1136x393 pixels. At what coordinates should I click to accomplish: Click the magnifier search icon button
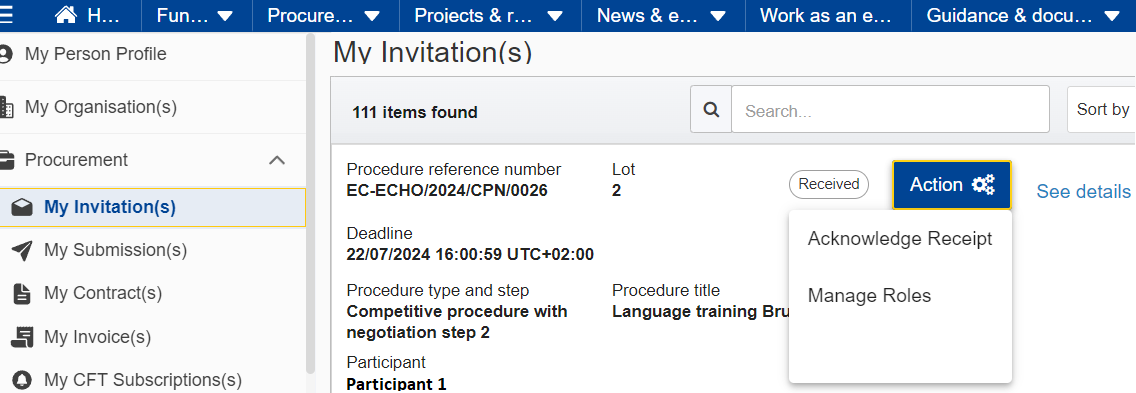pos(711,109)
